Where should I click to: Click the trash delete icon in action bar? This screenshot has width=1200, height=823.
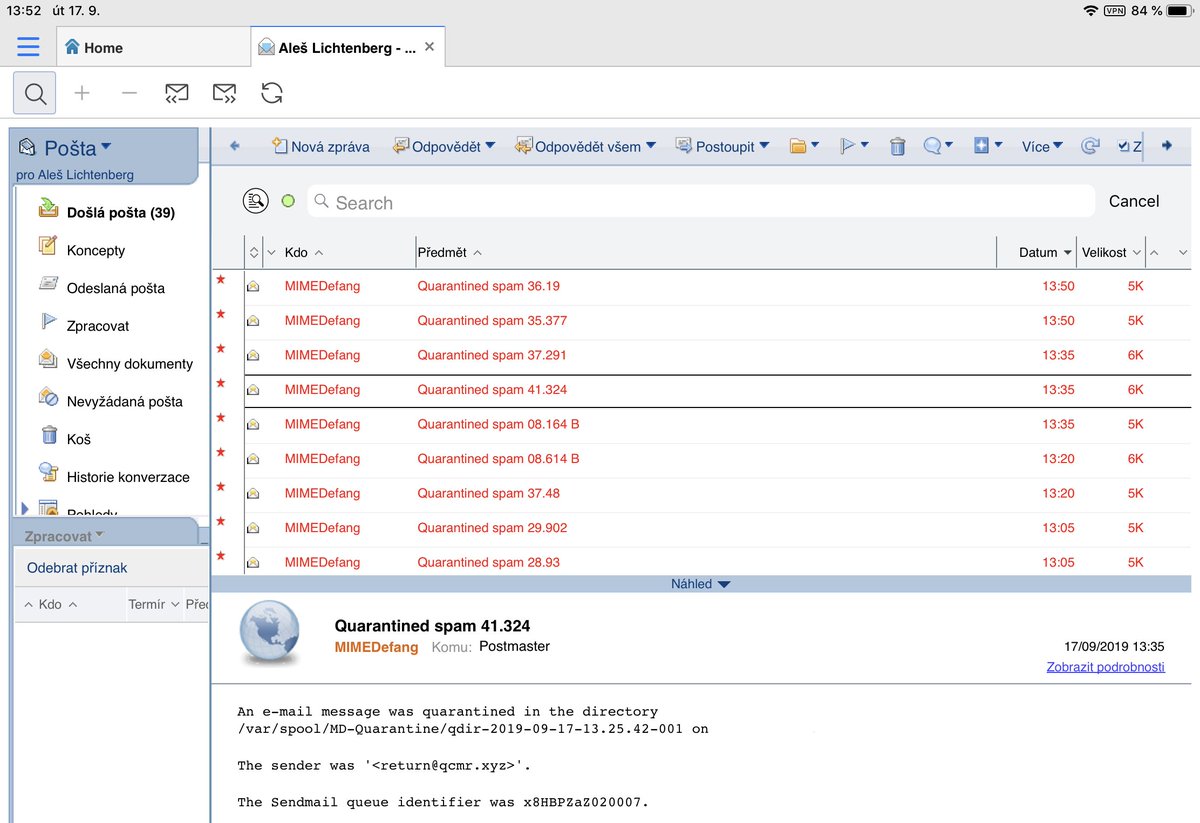(897, 146)
